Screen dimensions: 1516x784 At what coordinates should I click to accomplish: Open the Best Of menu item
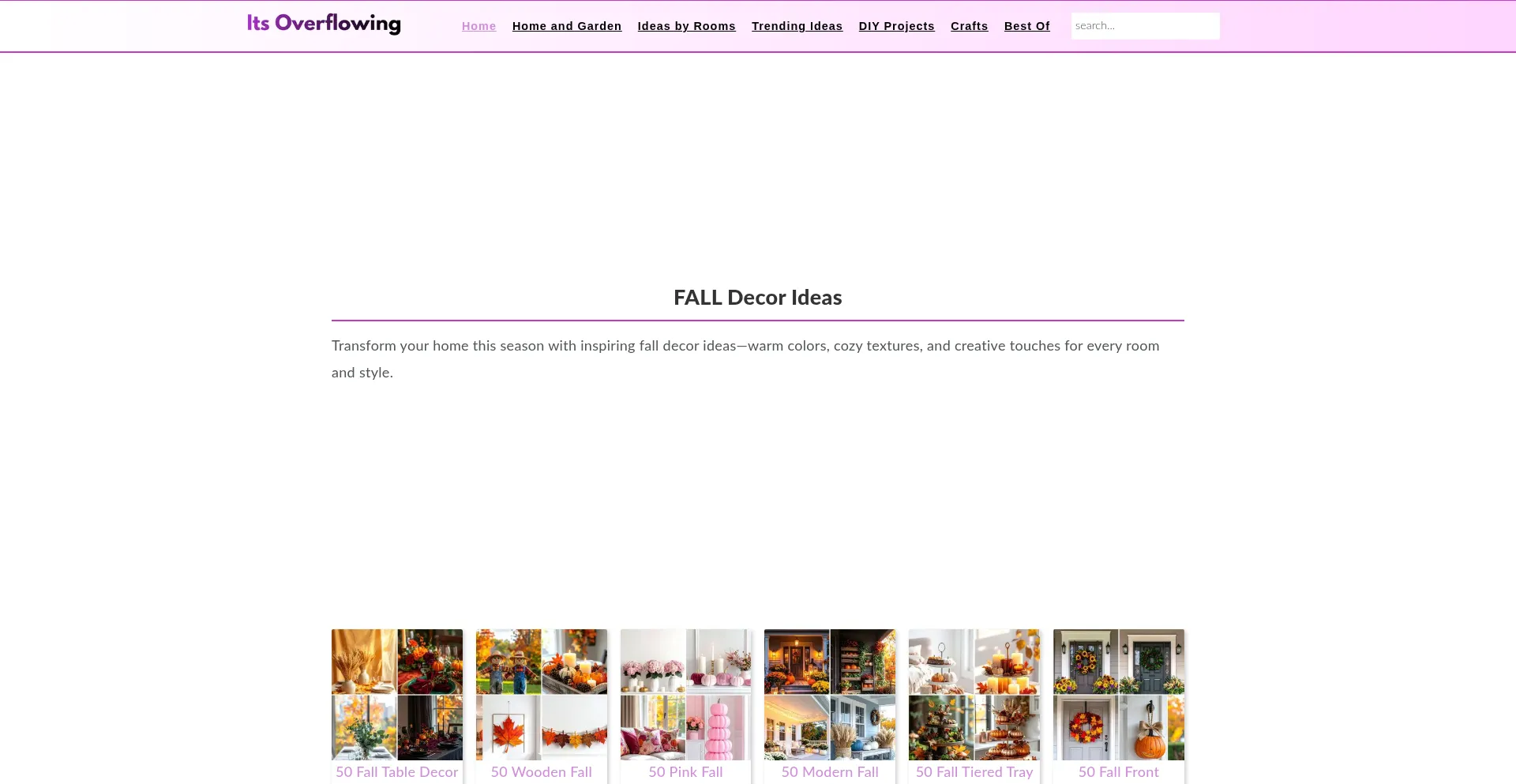click(x=1027, y=26)
